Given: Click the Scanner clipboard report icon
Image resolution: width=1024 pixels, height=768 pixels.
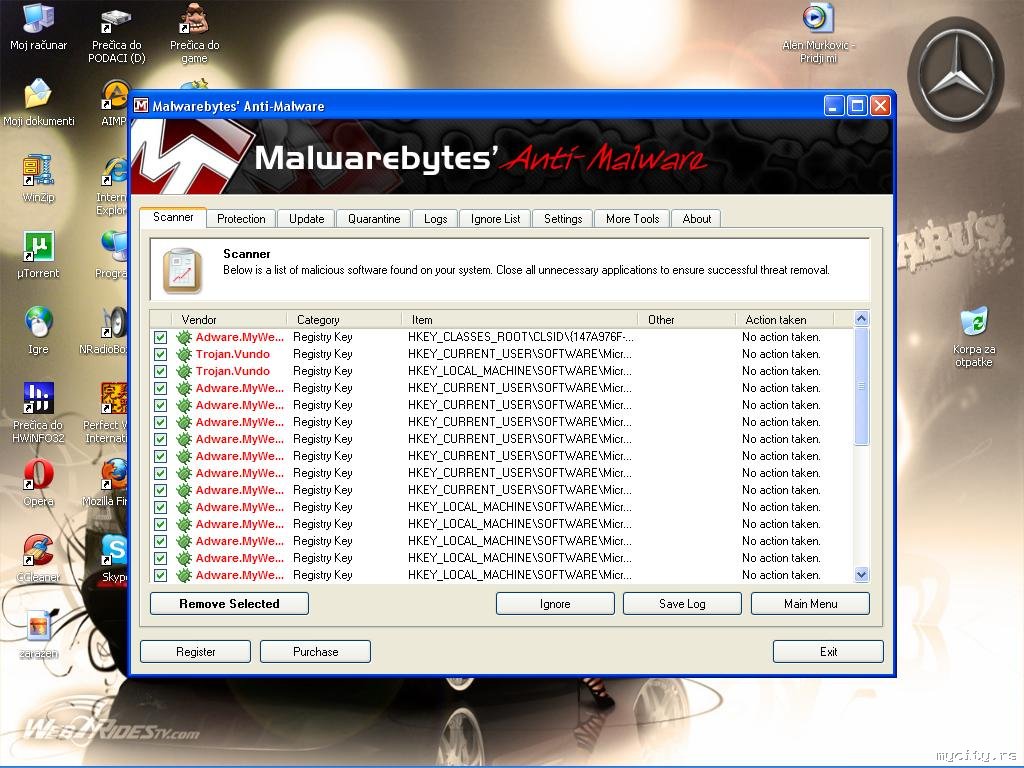Looking at the screenshot, I should click(182, 270).
